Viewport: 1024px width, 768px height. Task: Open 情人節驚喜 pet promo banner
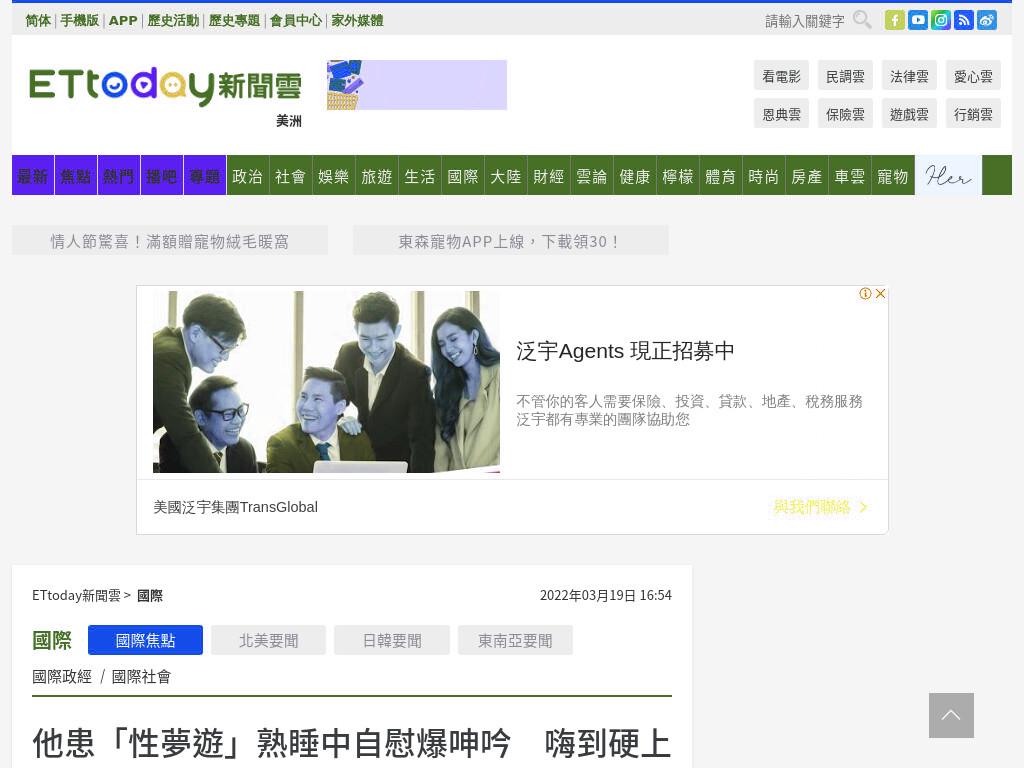click(170, 240)
